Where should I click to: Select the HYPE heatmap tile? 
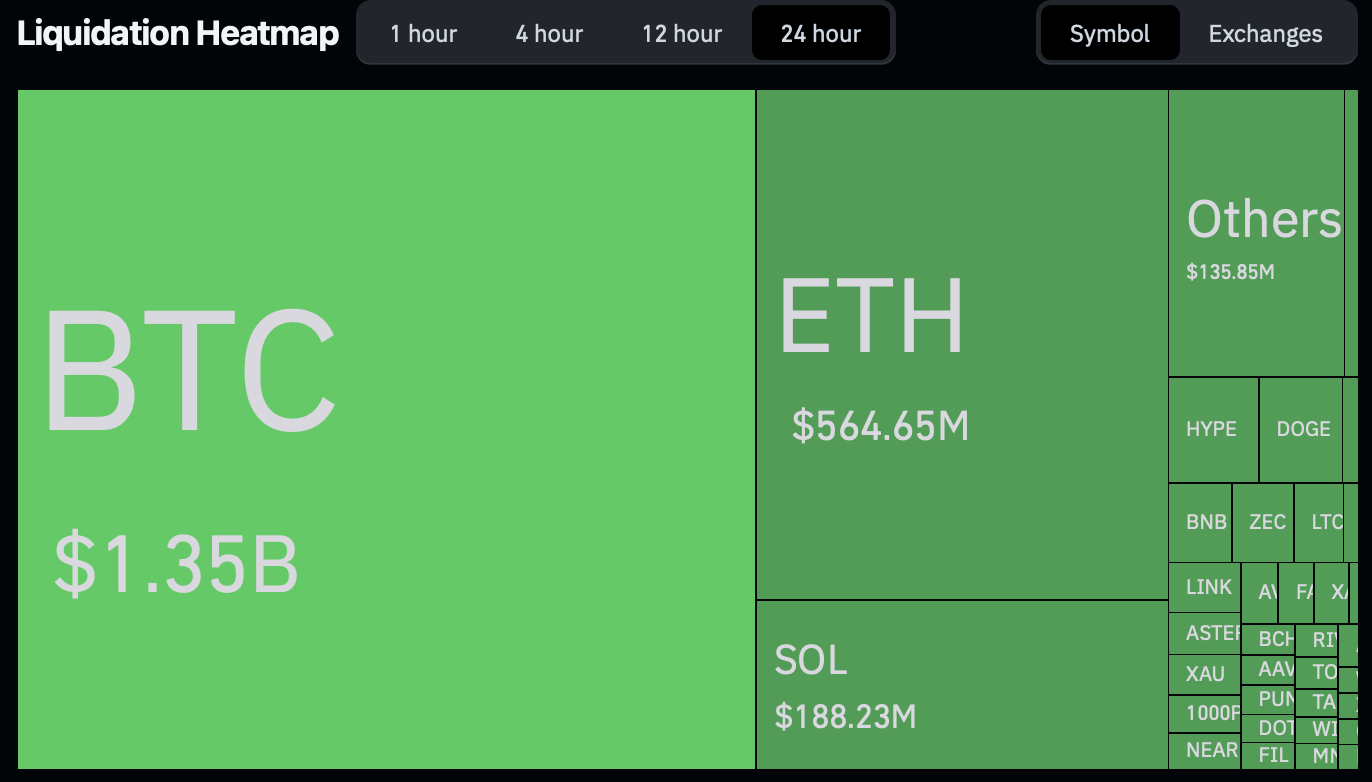(x=1213, y=430)
